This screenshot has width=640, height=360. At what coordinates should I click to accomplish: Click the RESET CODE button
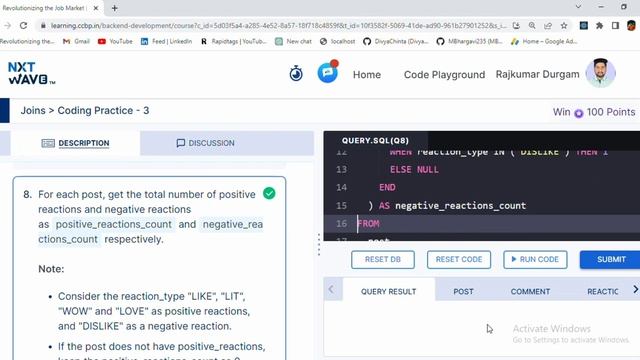point(459,260)
